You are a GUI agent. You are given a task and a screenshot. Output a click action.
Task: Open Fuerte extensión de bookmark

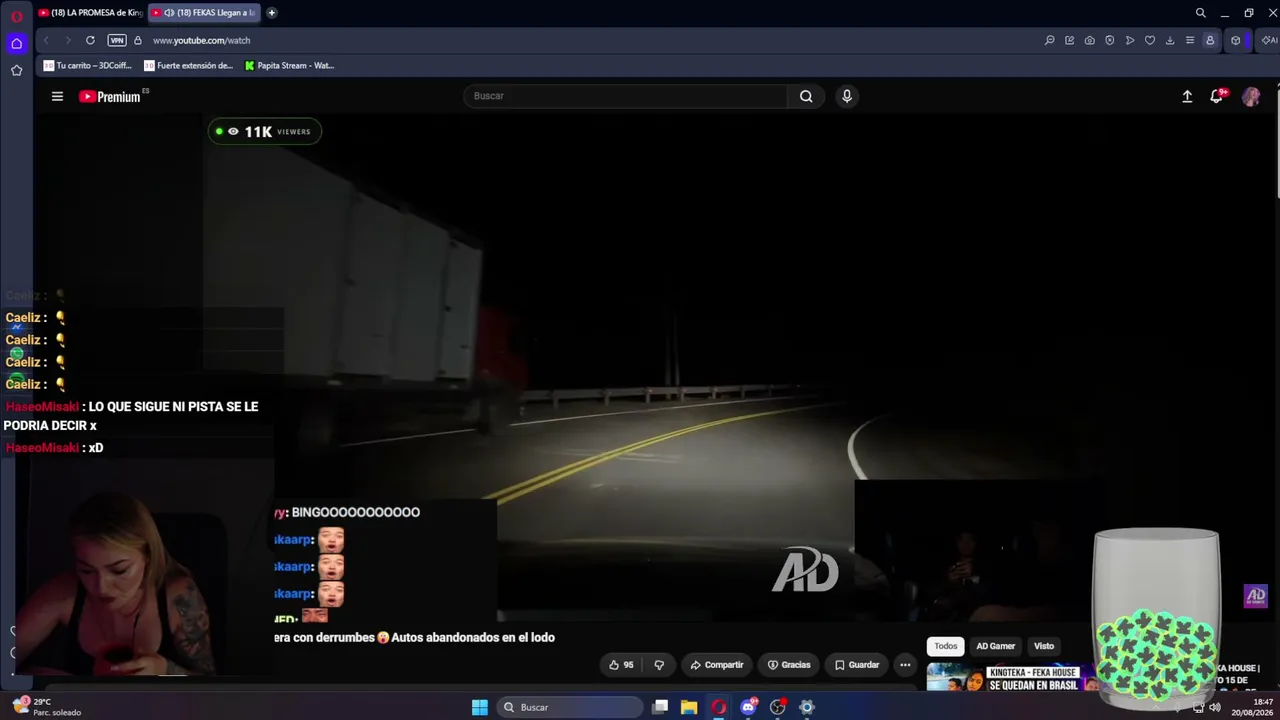click(x=188, y=66)
